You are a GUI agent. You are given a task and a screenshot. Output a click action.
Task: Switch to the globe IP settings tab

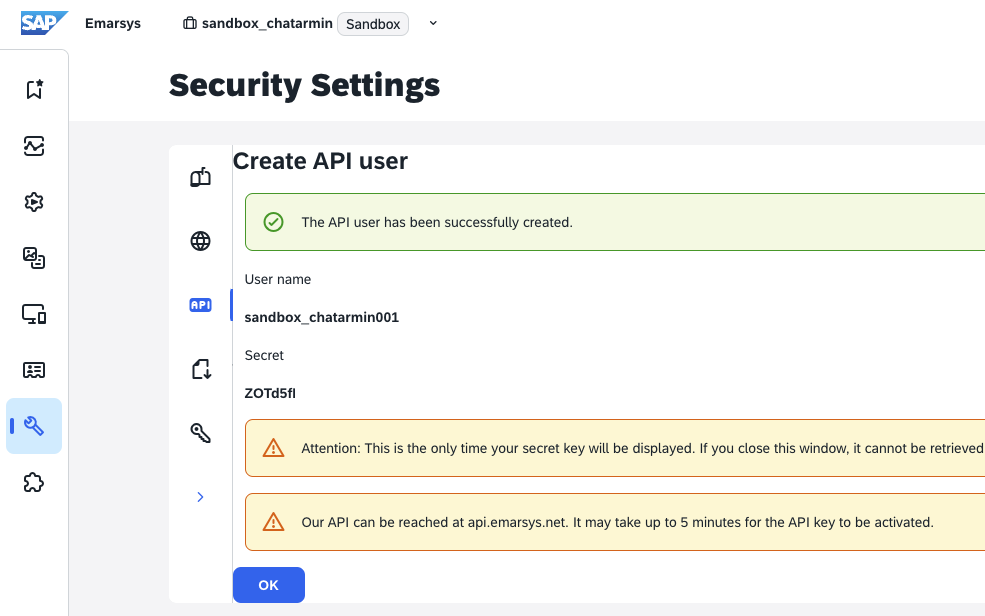click(200, 241)
